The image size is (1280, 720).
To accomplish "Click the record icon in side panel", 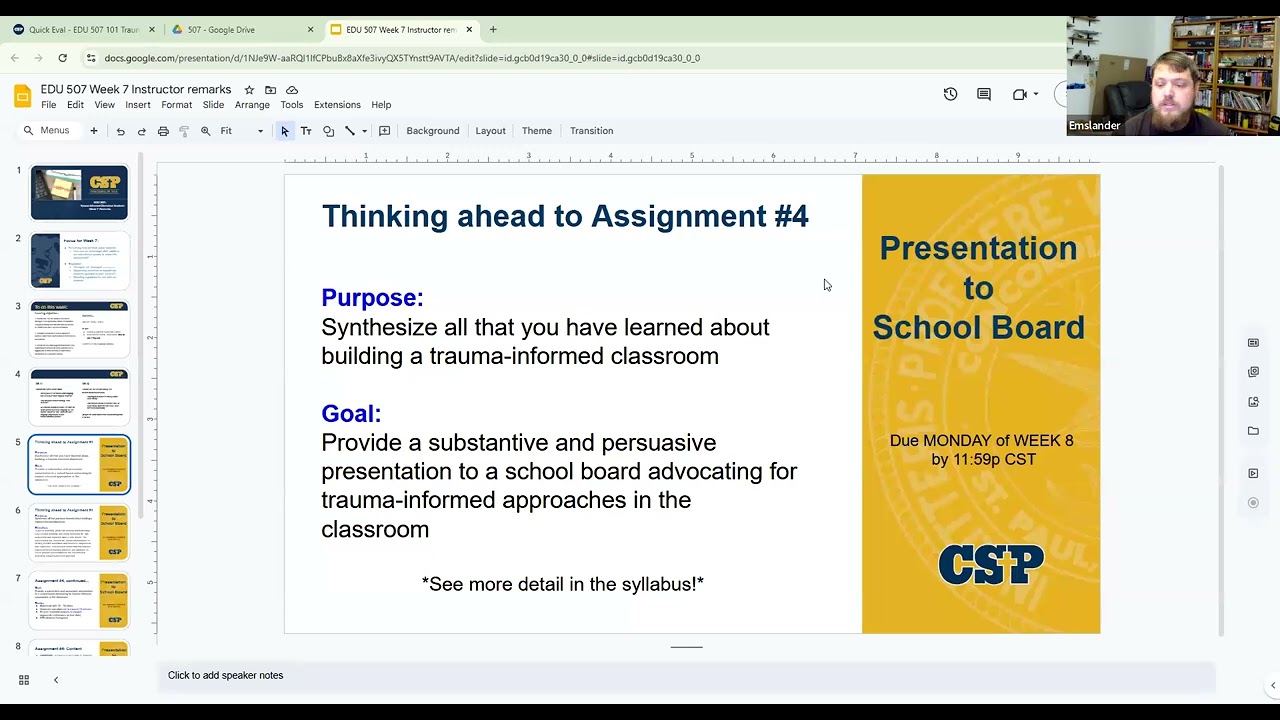I will [1253, 503].
